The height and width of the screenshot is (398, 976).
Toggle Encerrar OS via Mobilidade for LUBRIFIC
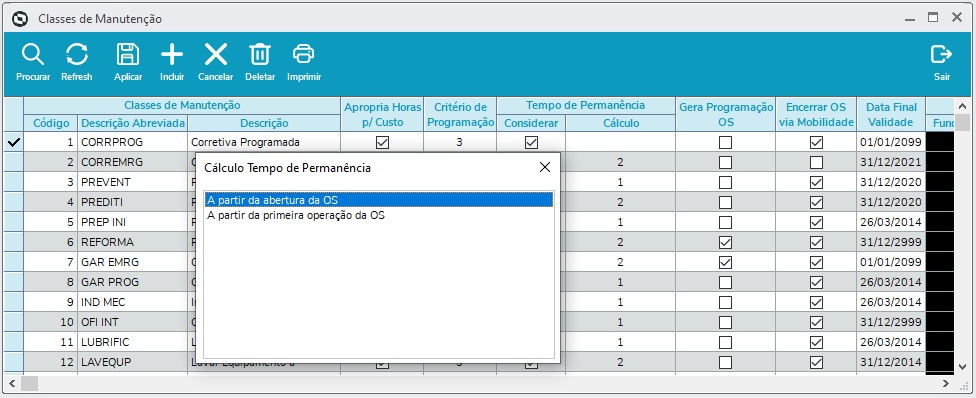point(816,342)
